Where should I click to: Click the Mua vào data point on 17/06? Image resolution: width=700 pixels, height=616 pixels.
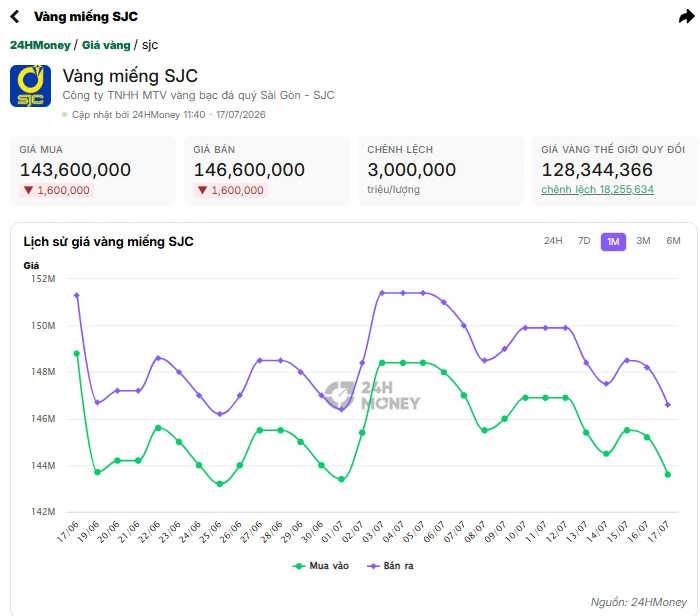(77, 354)
